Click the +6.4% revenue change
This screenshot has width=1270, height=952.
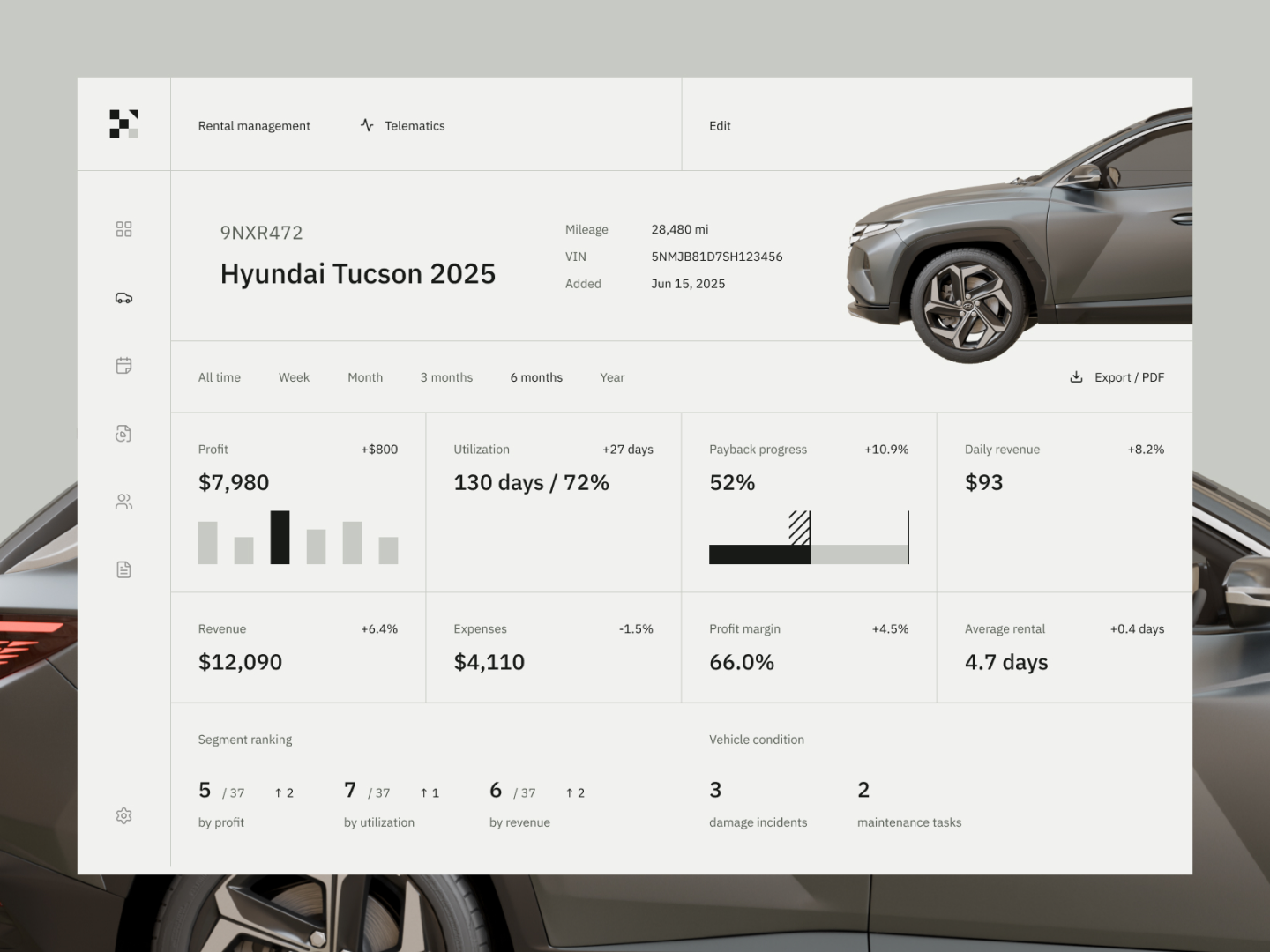coord(379,629)
